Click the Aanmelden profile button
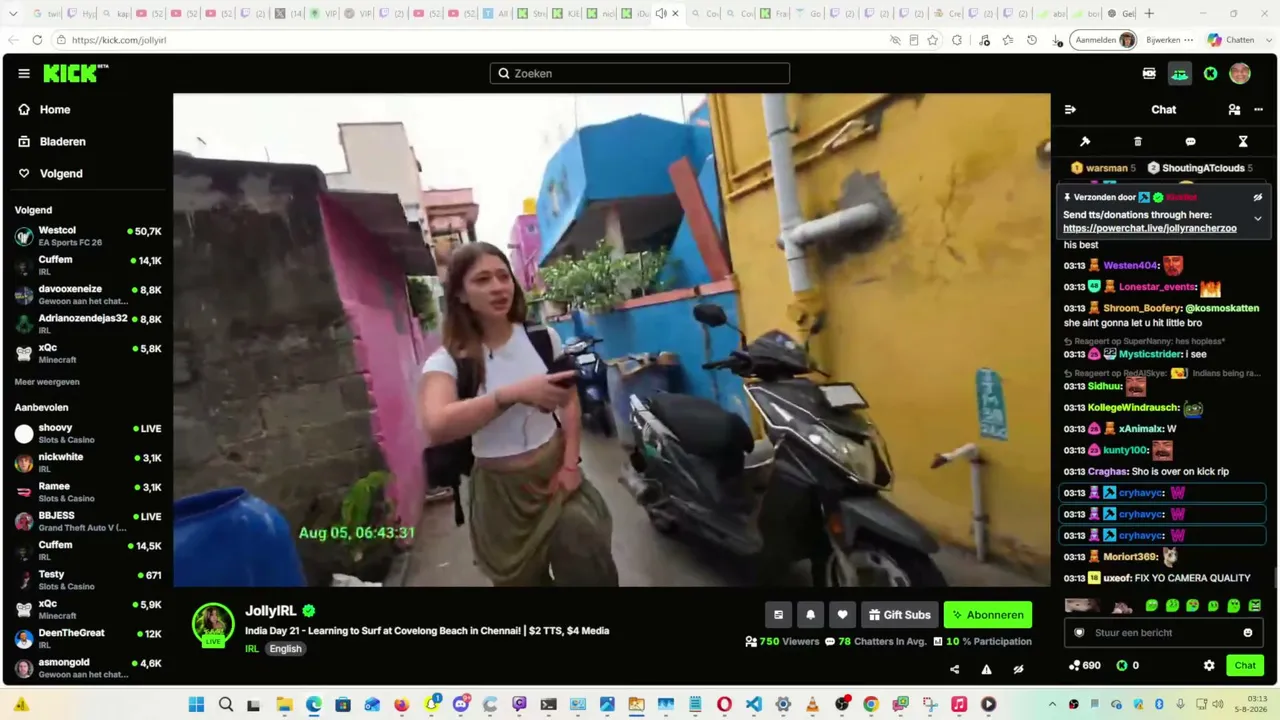This screenshot has height=720, width=1280. pos(1104,40)
